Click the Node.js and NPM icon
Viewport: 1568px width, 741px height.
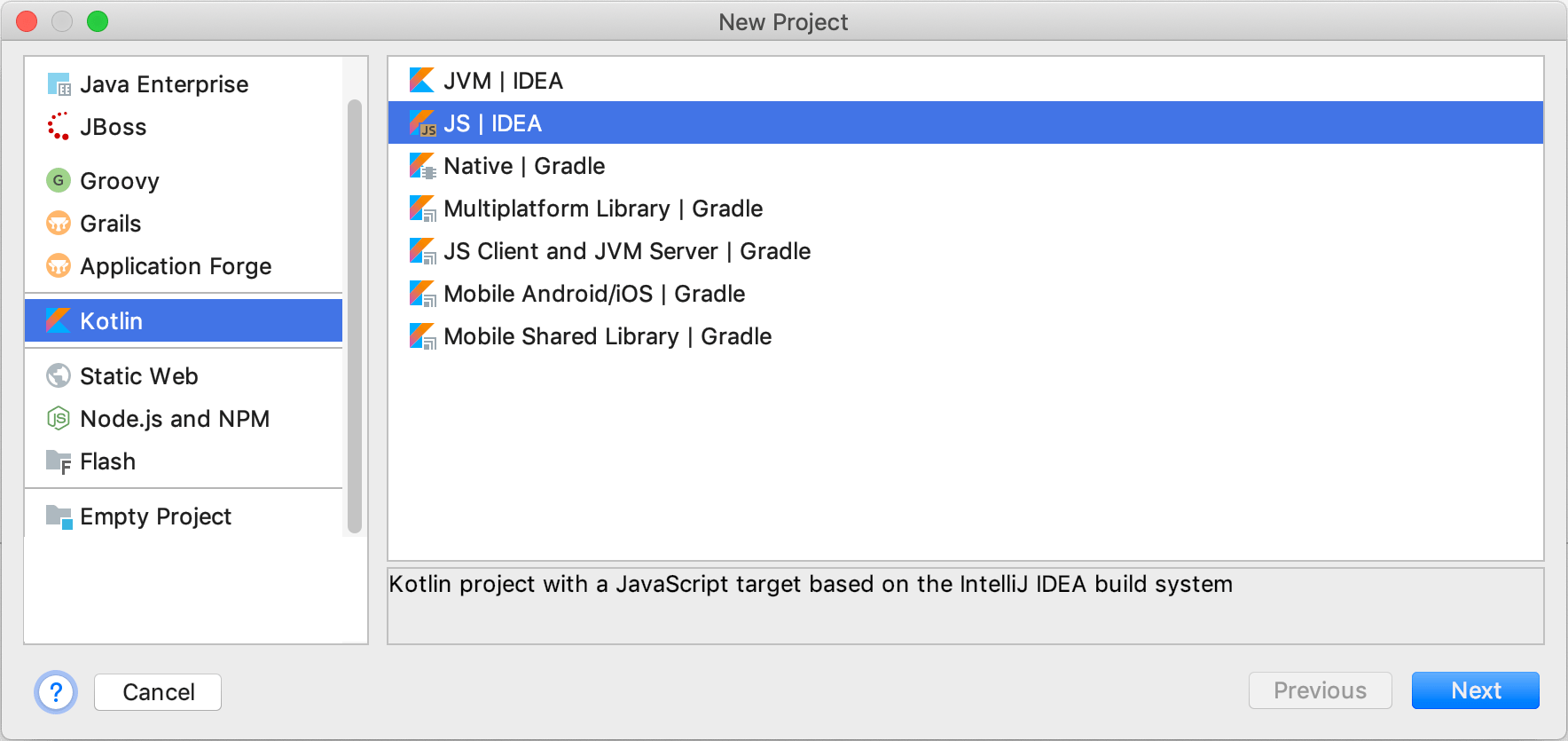click(x=59, y=419)
